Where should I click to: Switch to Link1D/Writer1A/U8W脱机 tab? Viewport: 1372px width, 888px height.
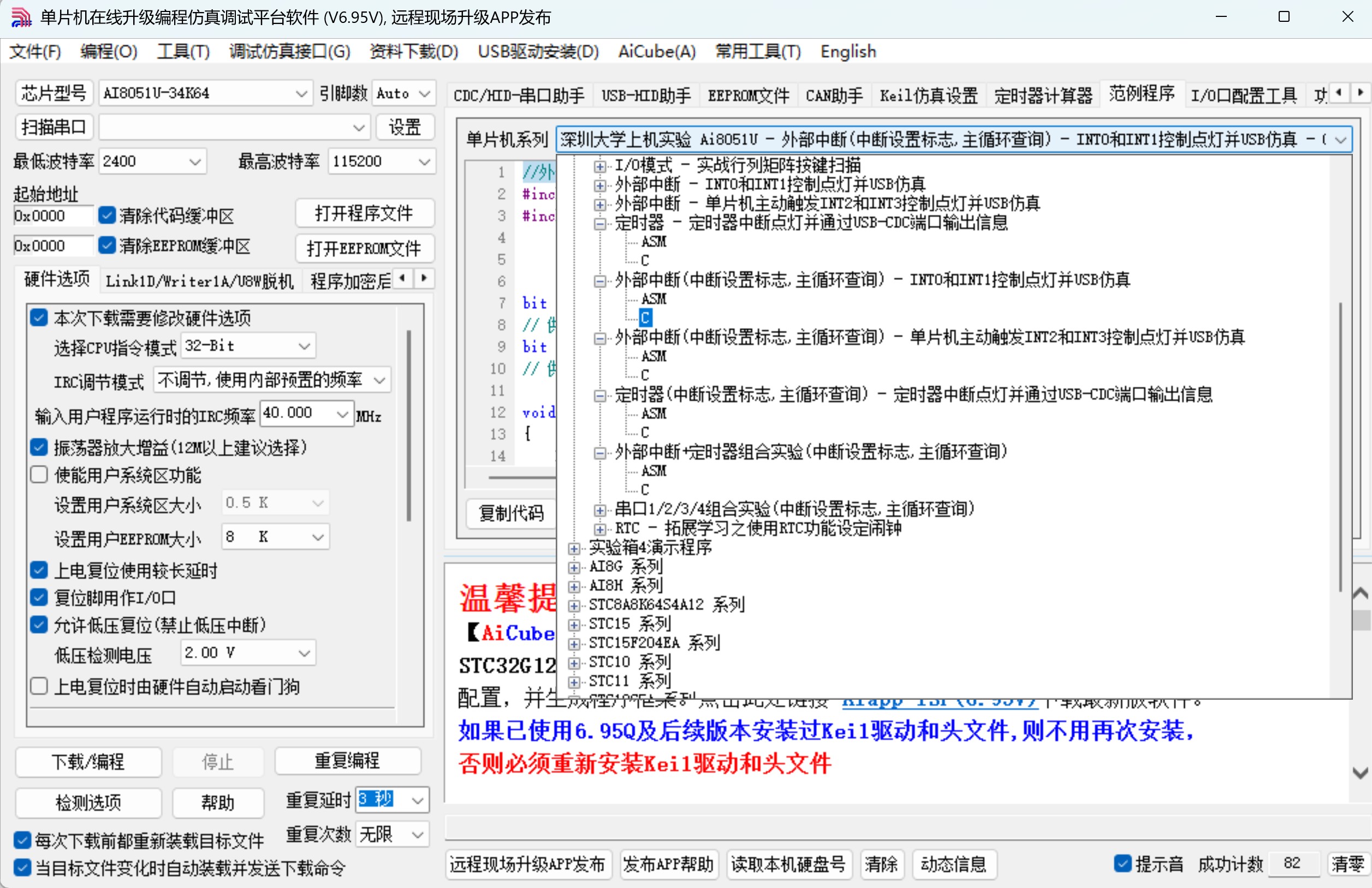coord(199,281)
